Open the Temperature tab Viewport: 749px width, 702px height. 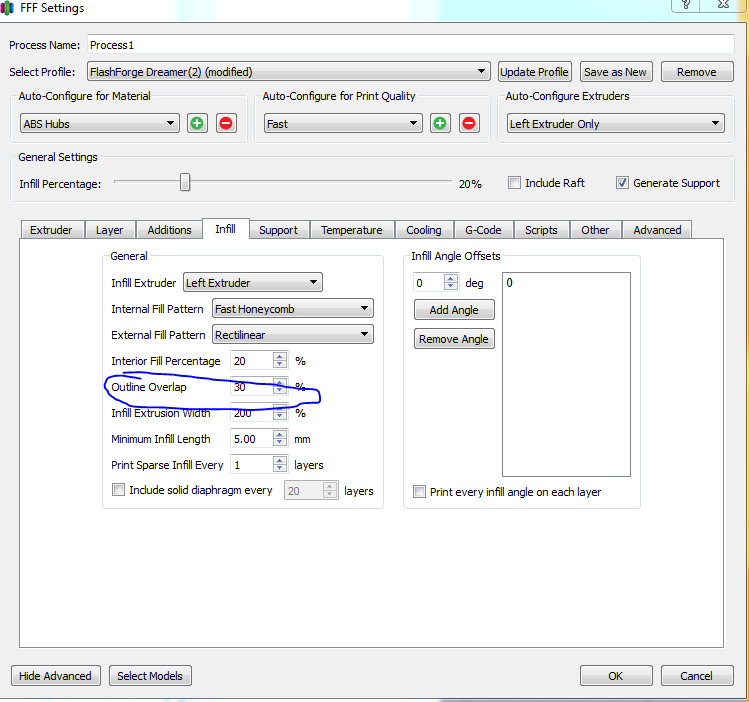click(x=351, y=230)
